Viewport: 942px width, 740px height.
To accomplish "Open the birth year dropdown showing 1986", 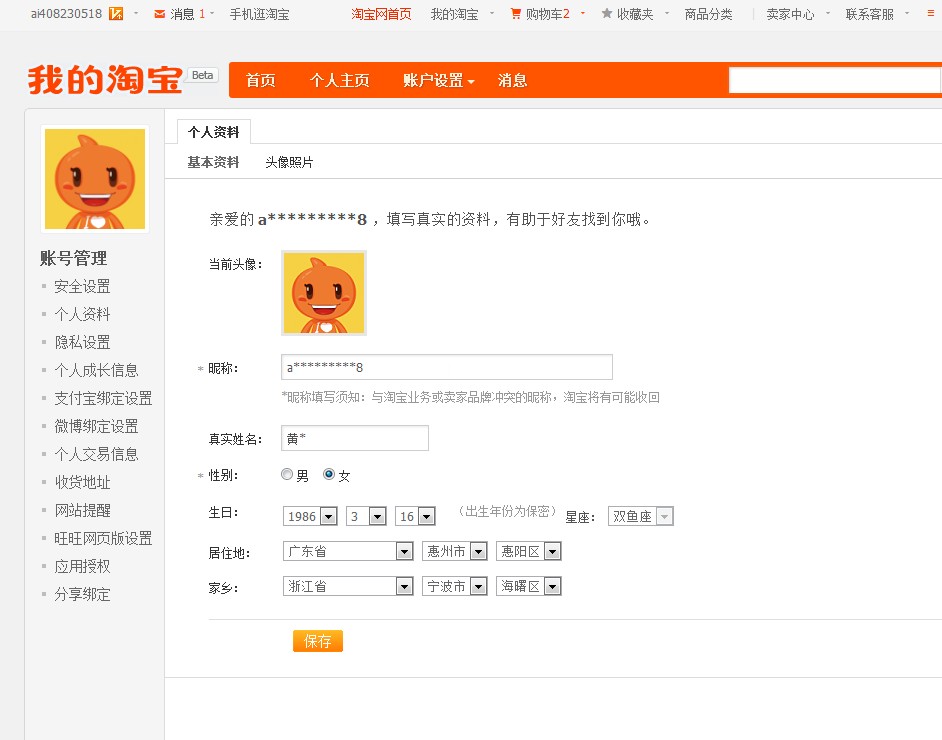I will click(x=310, y=516).
